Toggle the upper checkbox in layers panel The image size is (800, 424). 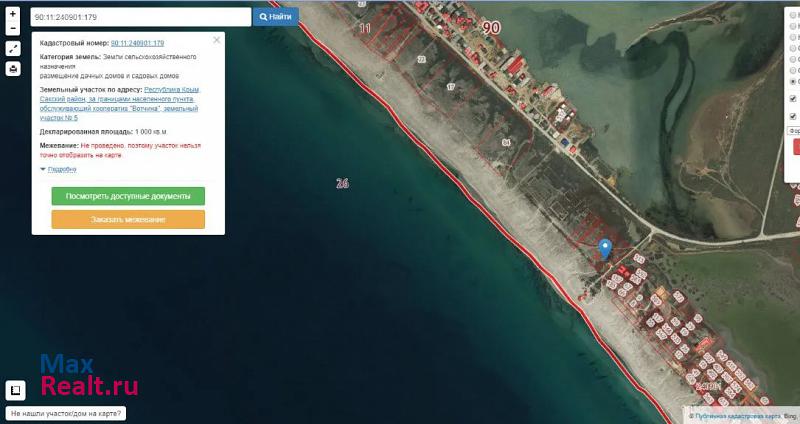(794, 99)
